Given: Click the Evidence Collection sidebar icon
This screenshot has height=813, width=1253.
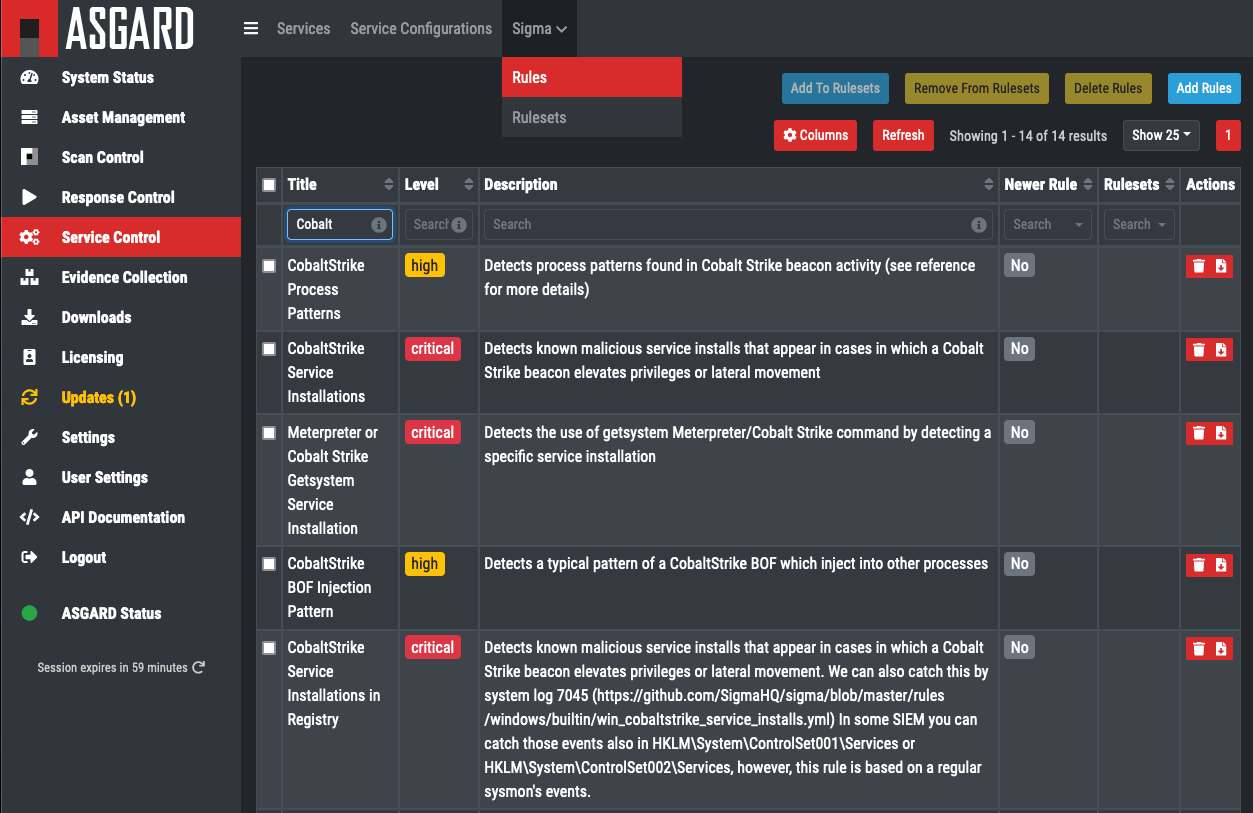Looking at the screenshot, I should coord(29,277).
